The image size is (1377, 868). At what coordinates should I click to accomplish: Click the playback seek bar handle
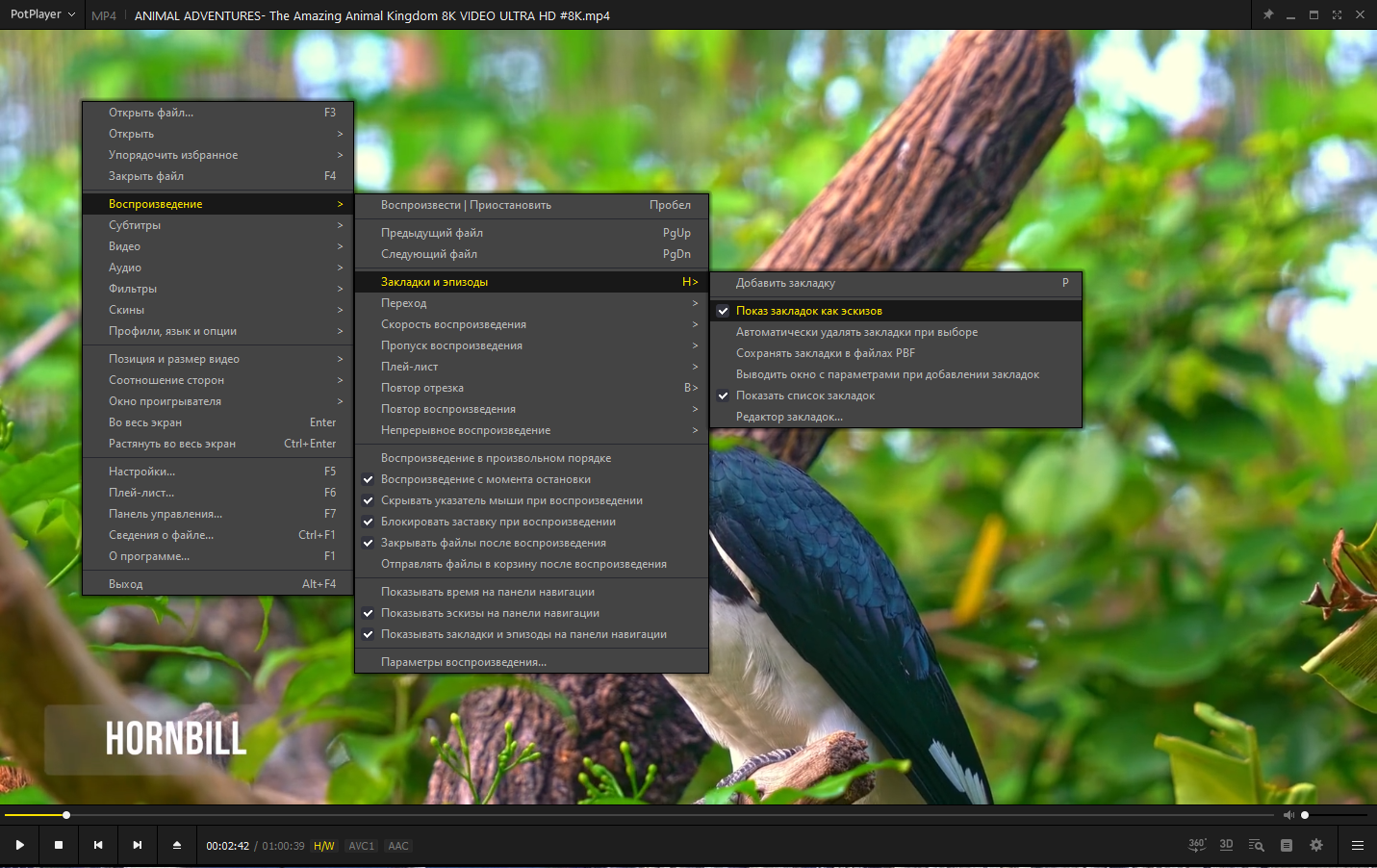pyautogui.click(x=66, y=815)
